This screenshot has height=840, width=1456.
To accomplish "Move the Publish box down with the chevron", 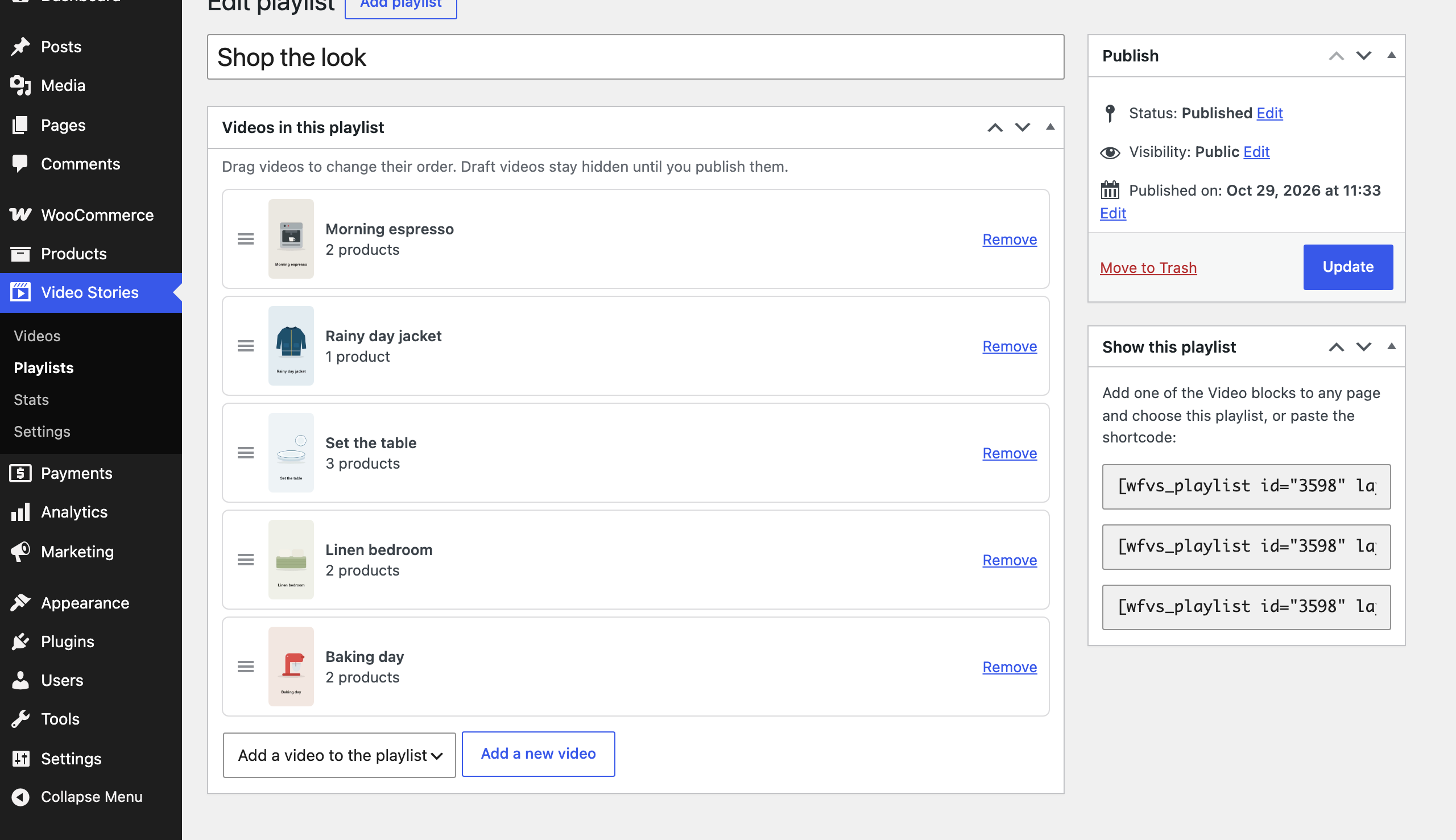I will 1364,55.
